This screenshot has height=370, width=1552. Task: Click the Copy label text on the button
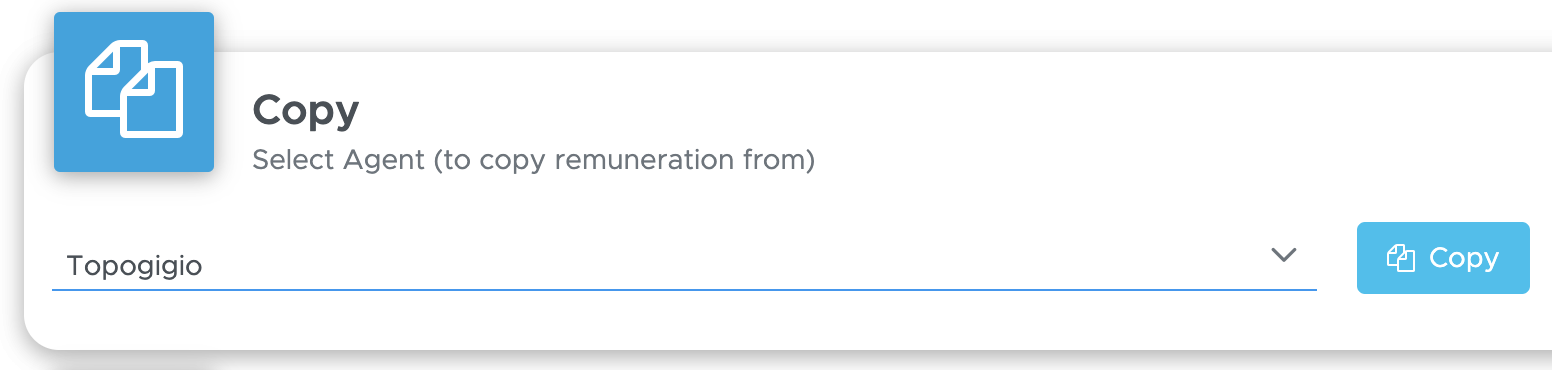click(x=1464, y=259)
